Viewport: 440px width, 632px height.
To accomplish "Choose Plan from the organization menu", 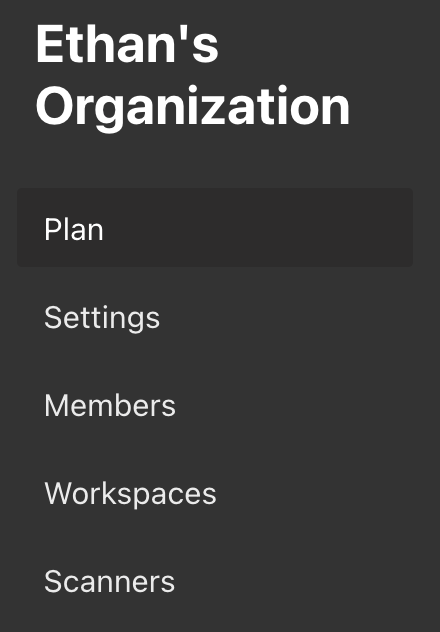I will 215,227.
